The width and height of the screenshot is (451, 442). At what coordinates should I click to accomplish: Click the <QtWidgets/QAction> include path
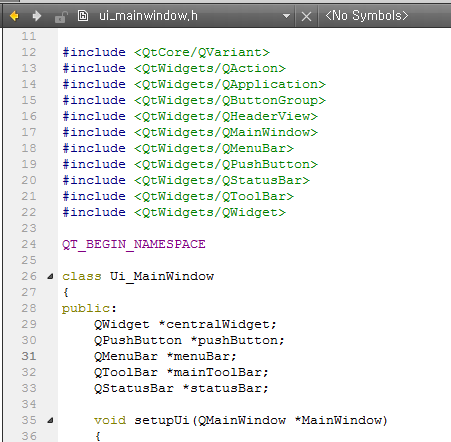click(x=210, y=68)
